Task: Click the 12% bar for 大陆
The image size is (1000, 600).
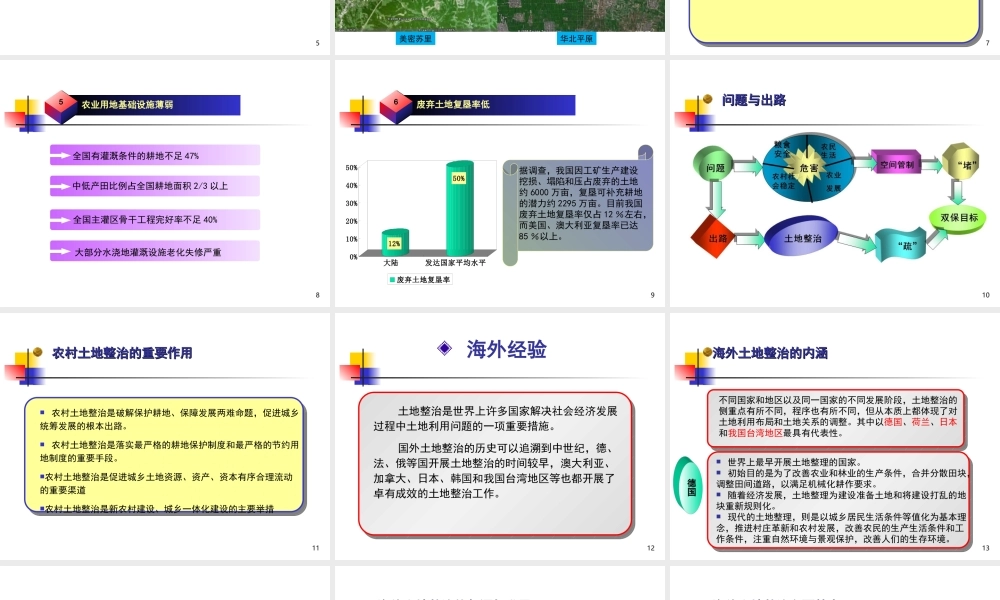Action: pos(395,242)
